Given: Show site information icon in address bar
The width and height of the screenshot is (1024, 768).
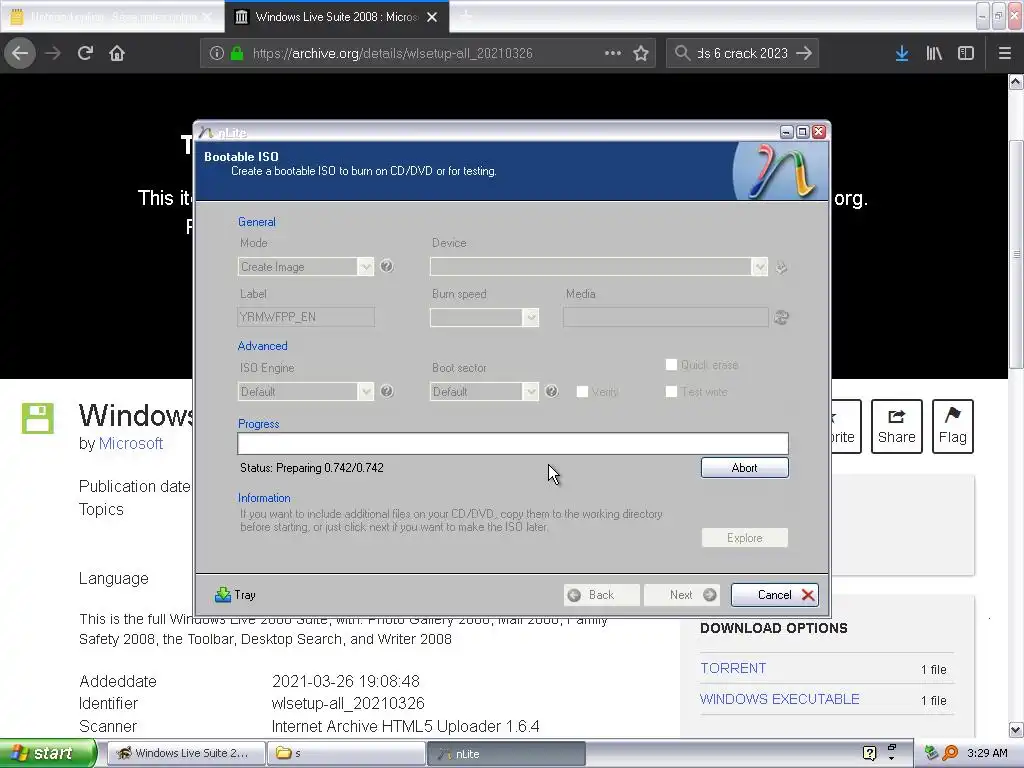Looking at the screenshot, I should click(x=217, y=54).
